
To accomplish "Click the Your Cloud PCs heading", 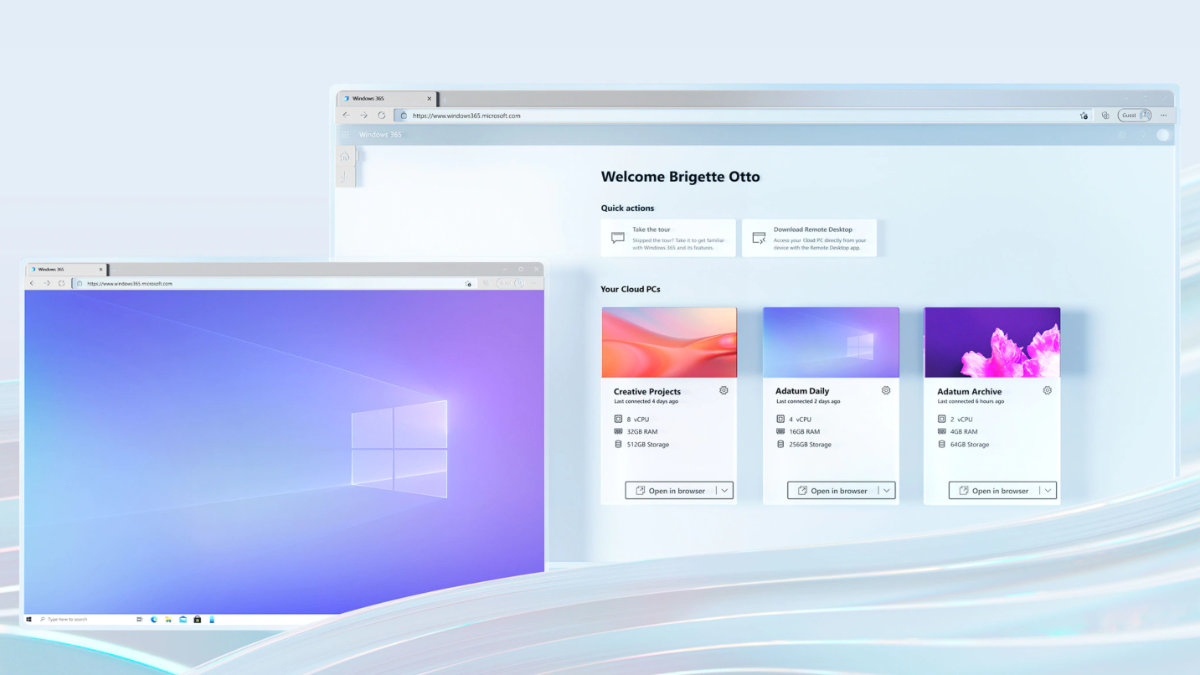I will coord(630,289).
